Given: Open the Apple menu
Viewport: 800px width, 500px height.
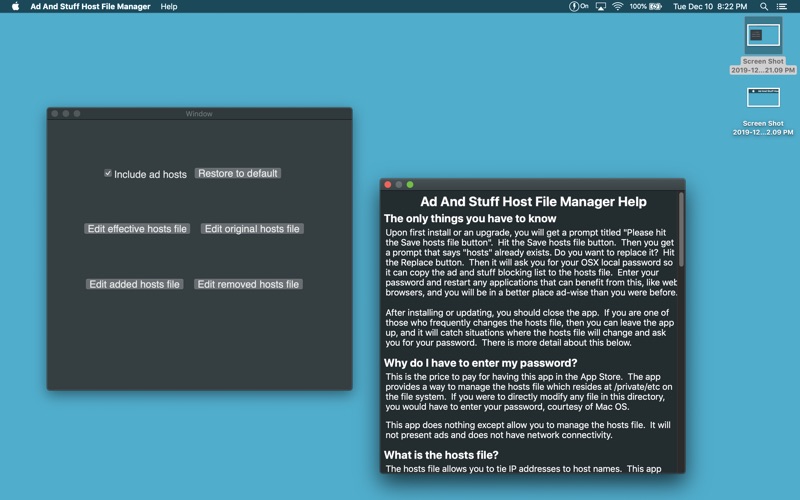Looking at the screenshot, I should [15, 7].
